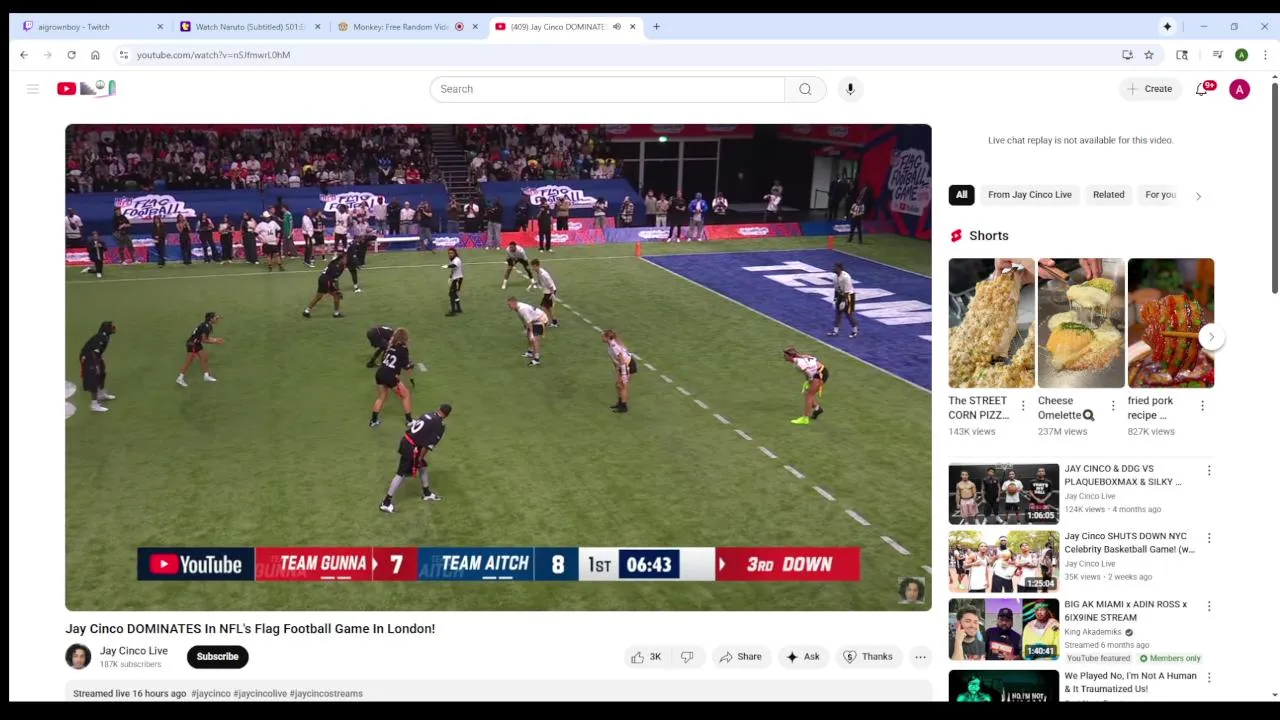Open Chrome profile avatar
Screen dimensions: 1280x720
click(x=1241, y=55)
